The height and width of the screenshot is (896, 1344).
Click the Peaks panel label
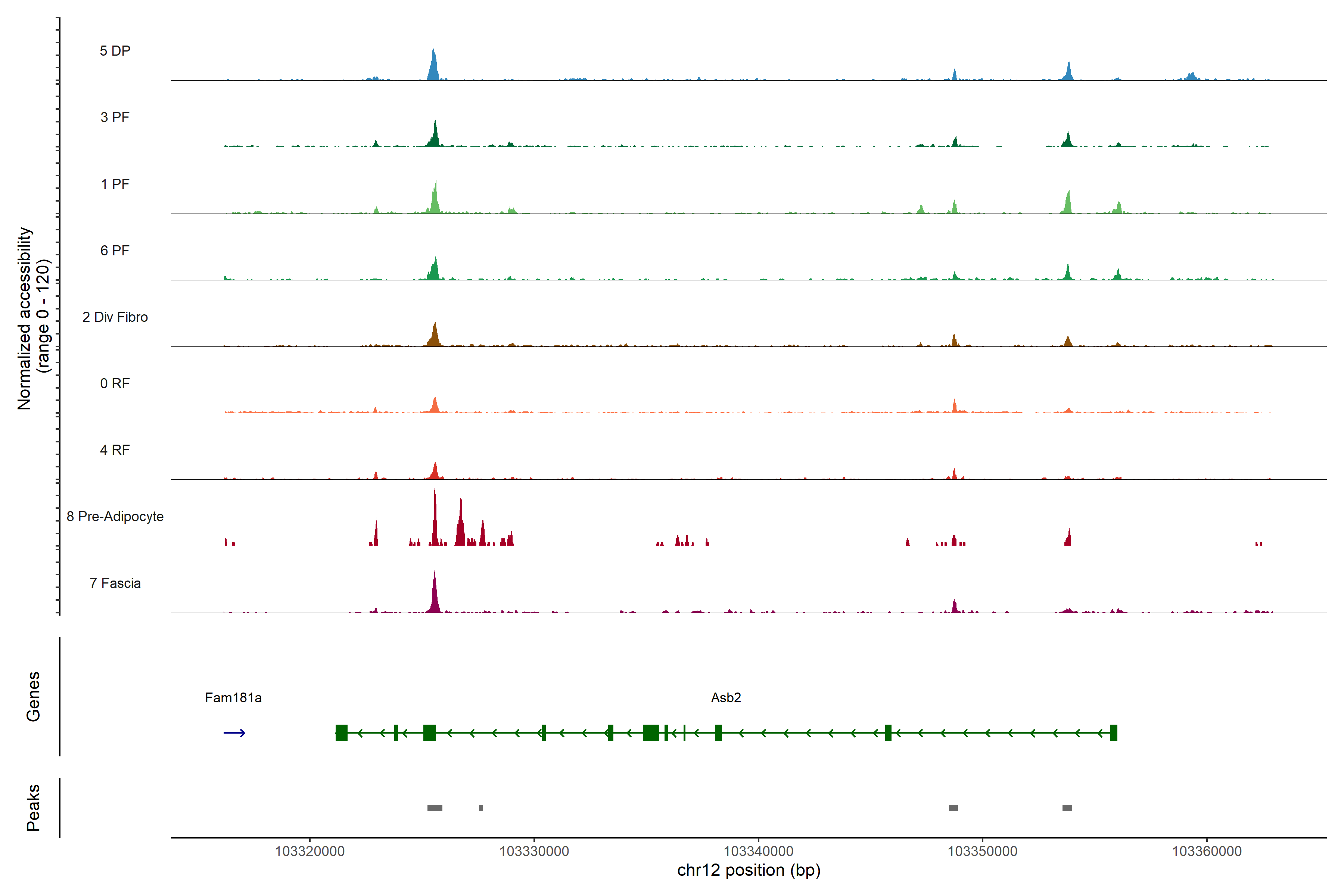coord(33,808)
